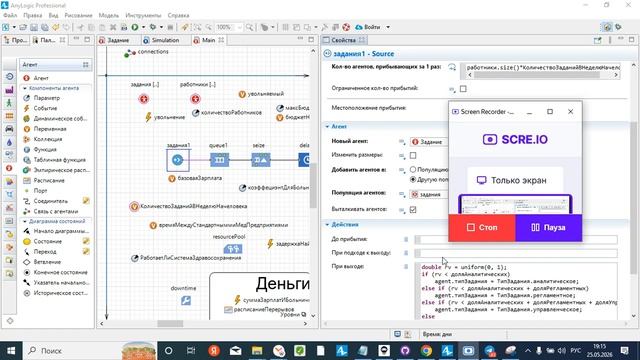640x360 pixels.
Task: Click the Save disk icon in toolbar
Action: pyautogui.click(x=34, y=27)
